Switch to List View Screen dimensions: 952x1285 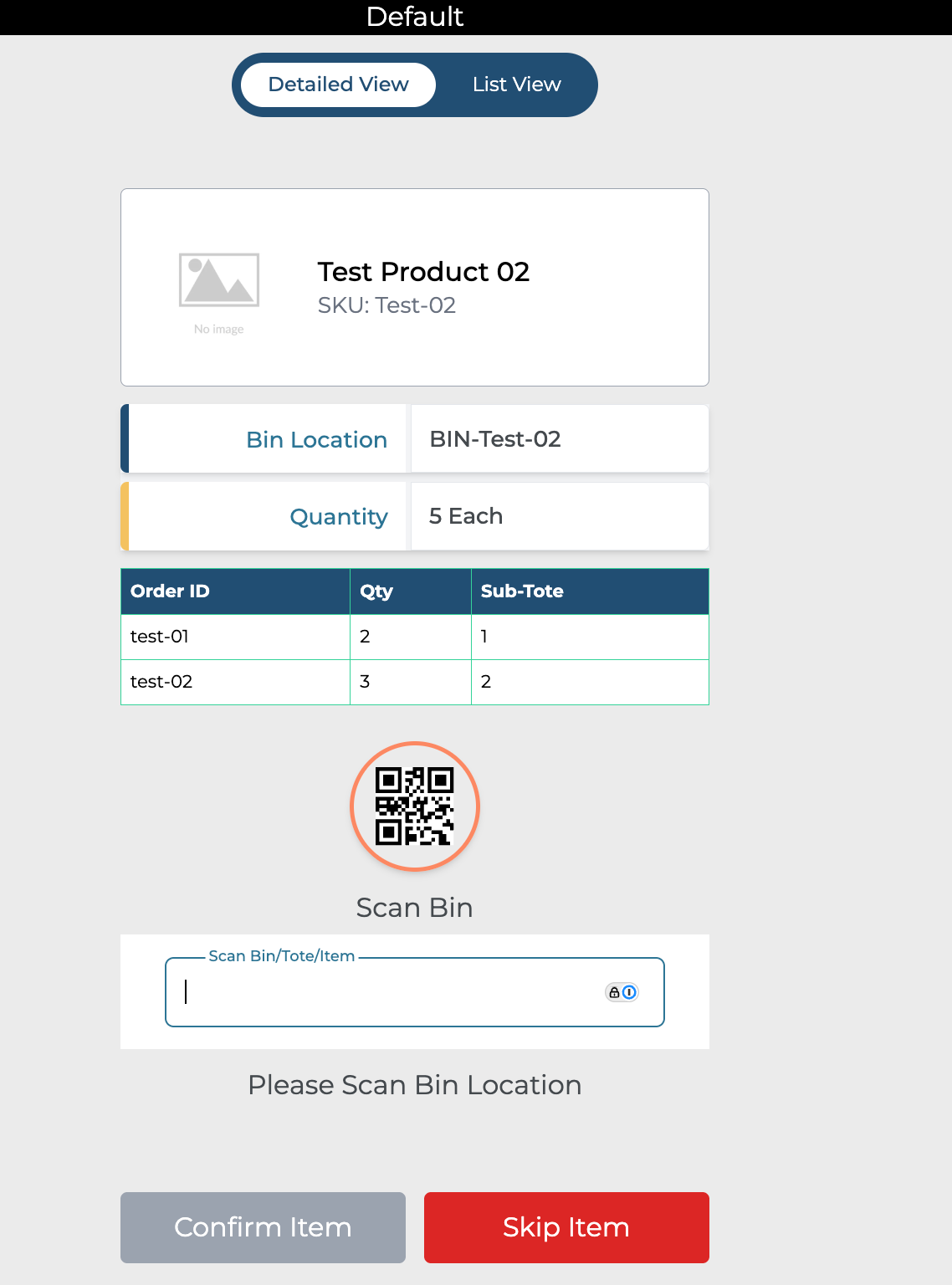(516, 84)
